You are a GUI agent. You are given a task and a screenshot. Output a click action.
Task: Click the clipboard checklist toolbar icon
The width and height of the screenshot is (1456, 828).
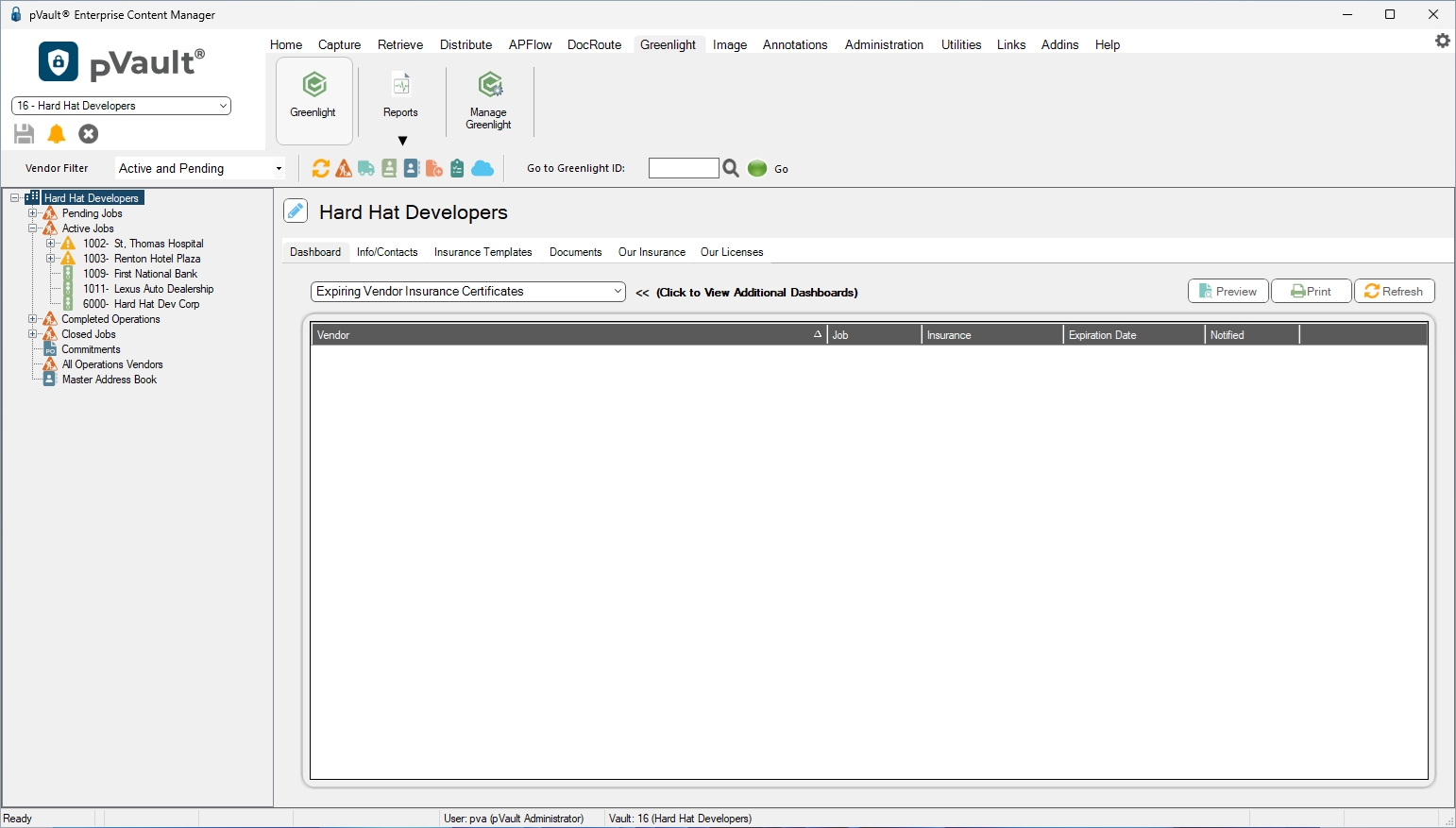coord(457,168)
